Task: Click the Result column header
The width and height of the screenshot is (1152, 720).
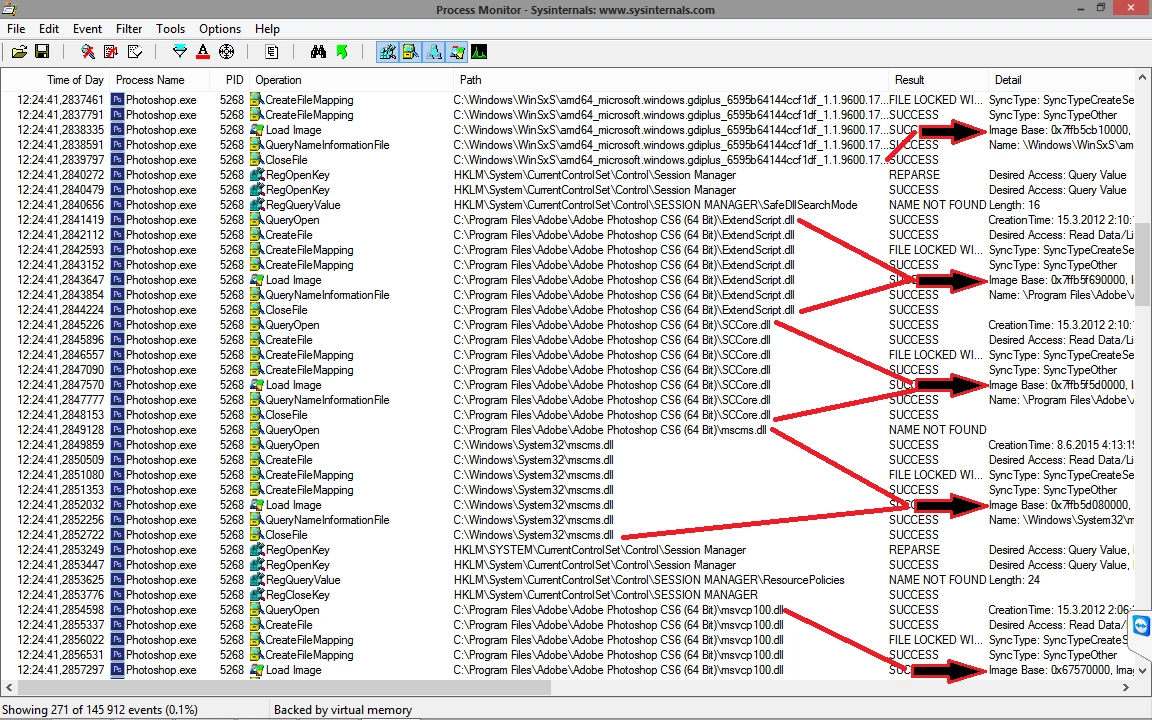Action: click(937, 80)
